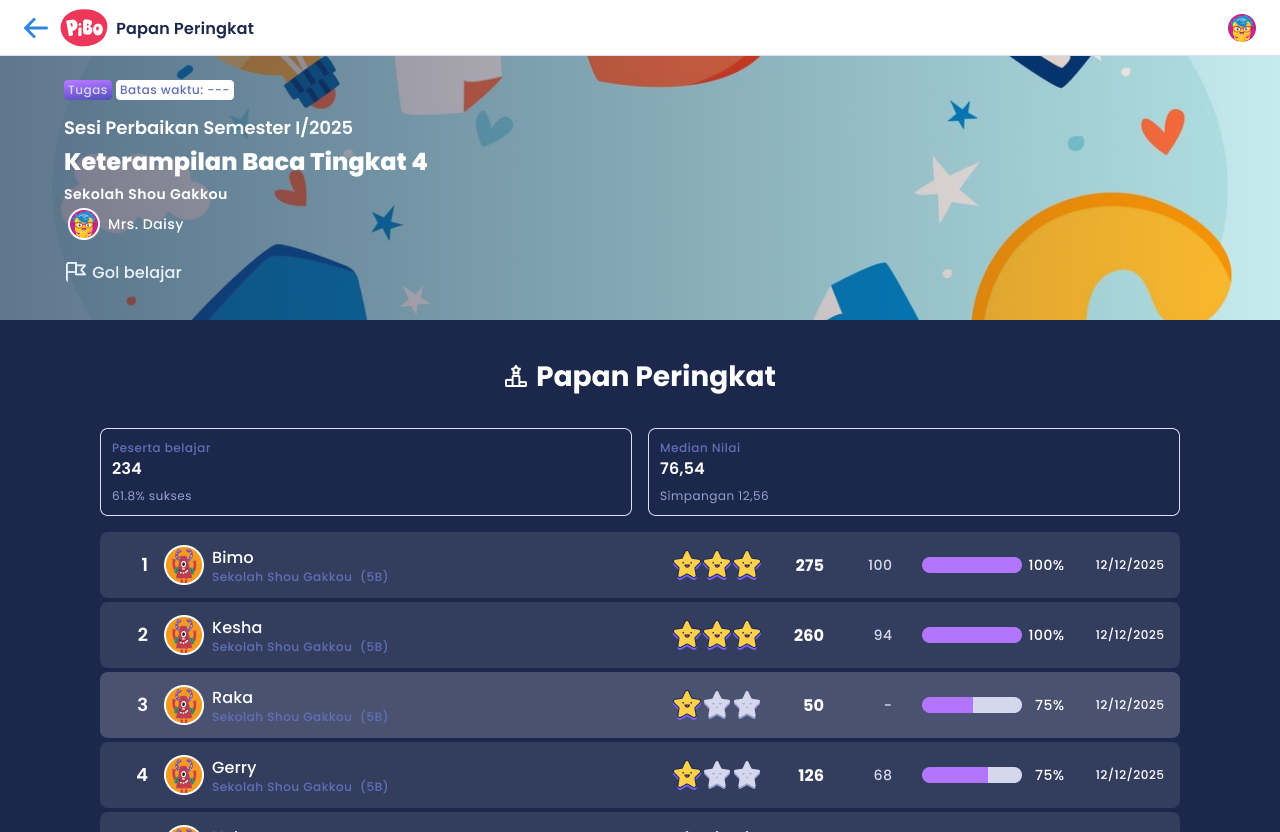1280x832 pixels.
Task: Click the 61.8% sukses text
Action: tap(152, 496)
